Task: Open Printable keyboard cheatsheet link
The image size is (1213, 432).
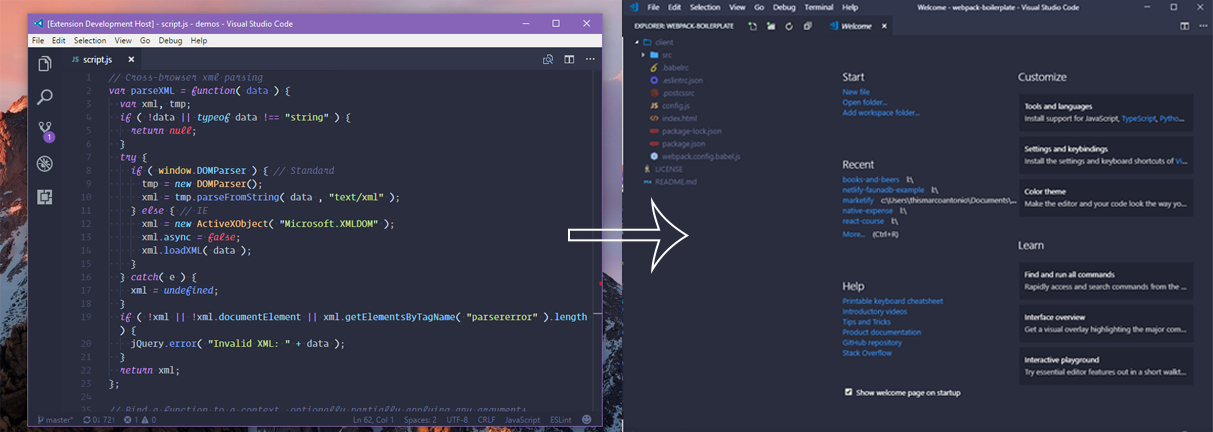Action: point(893,301)
